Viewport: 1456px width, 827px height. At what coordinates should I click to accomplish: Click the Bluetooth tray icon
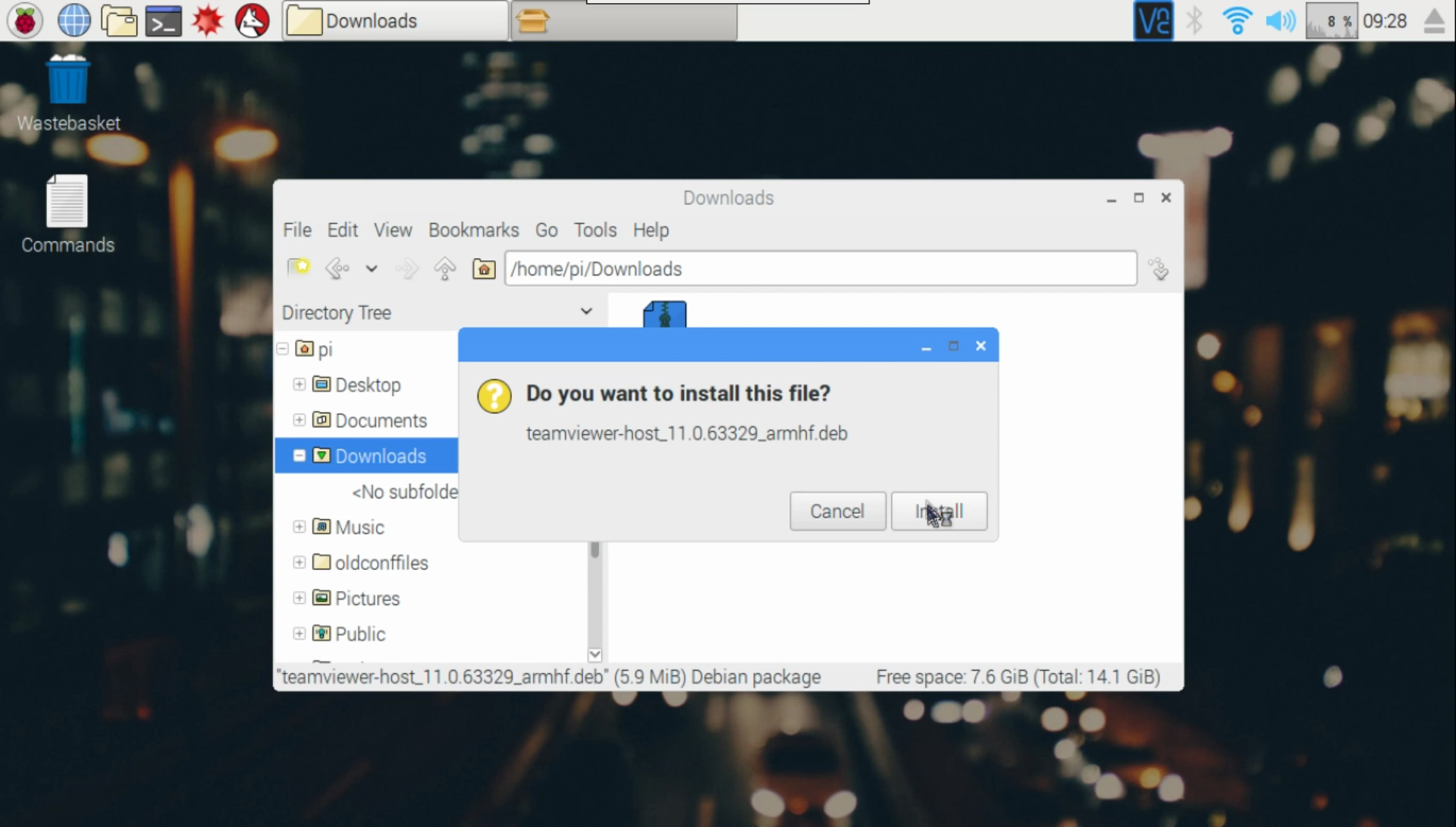1194,20
